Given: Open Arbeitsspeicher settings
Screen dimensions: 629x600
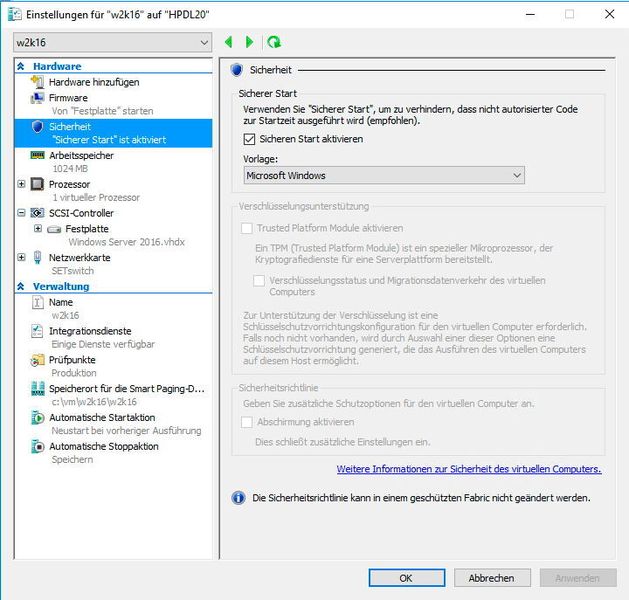Looking at the screenshot, I should [x=81, y=155].
